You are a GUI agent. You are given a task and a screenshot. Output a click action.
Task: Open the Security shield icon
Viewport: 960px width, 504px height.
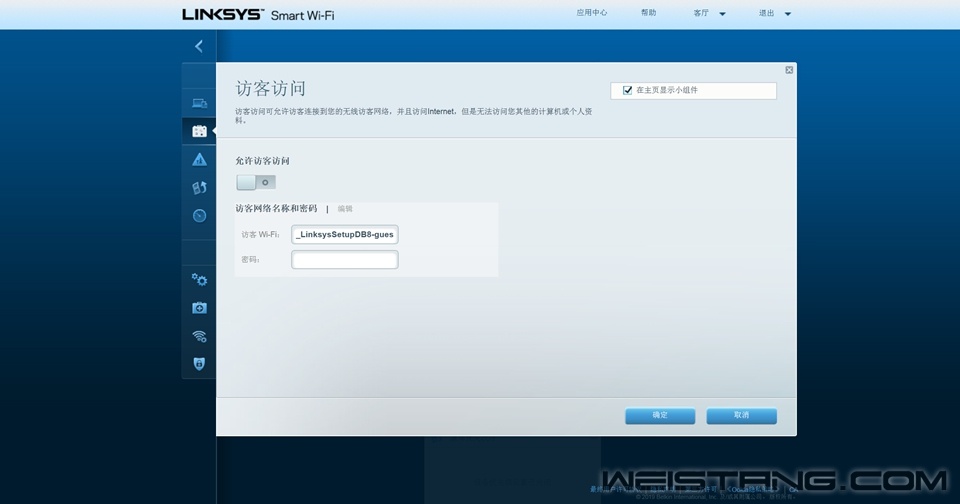pyautogui.click(x=199, y=364)
